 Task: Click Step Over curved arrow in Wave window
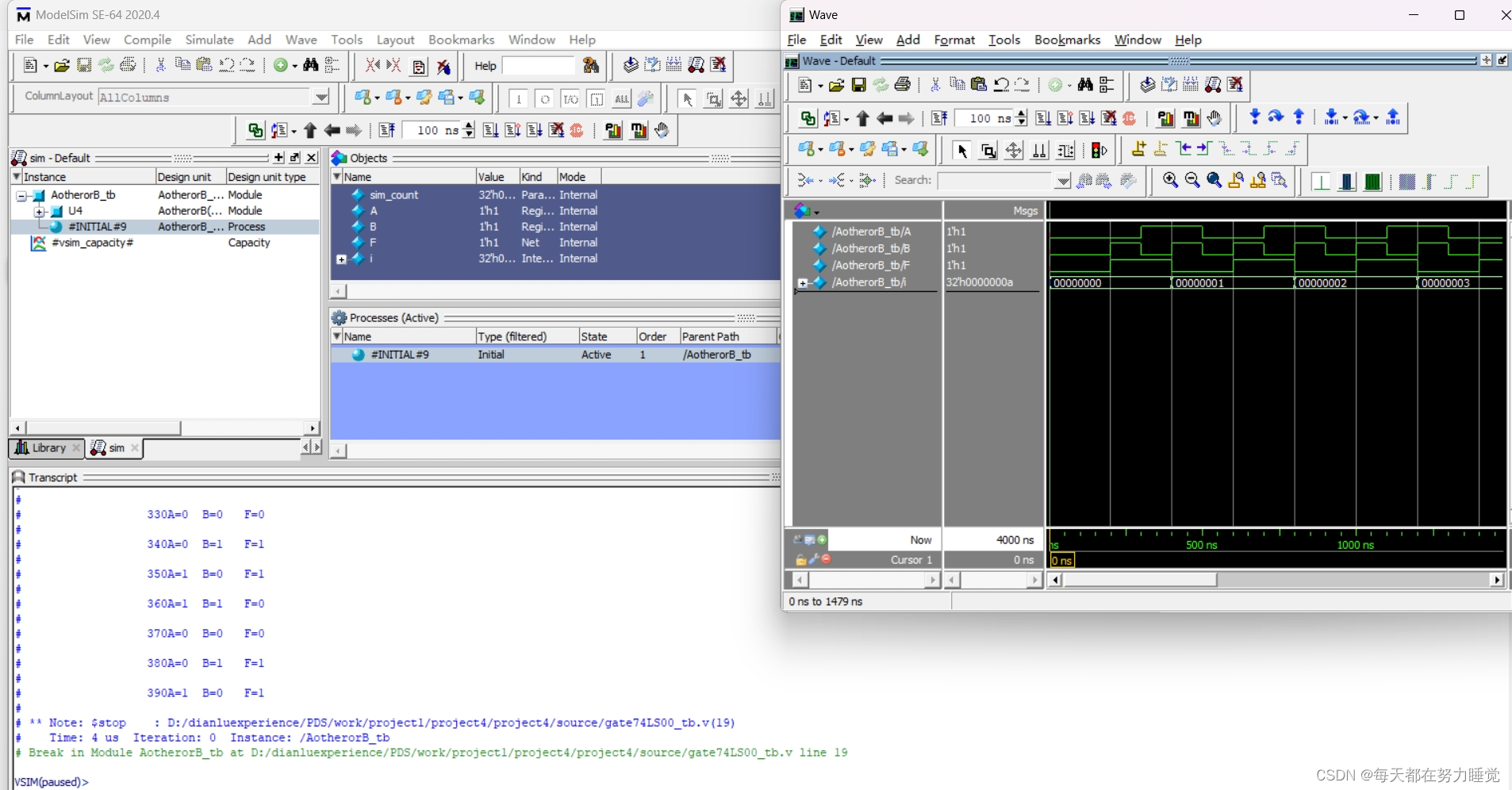(1276, 117)
